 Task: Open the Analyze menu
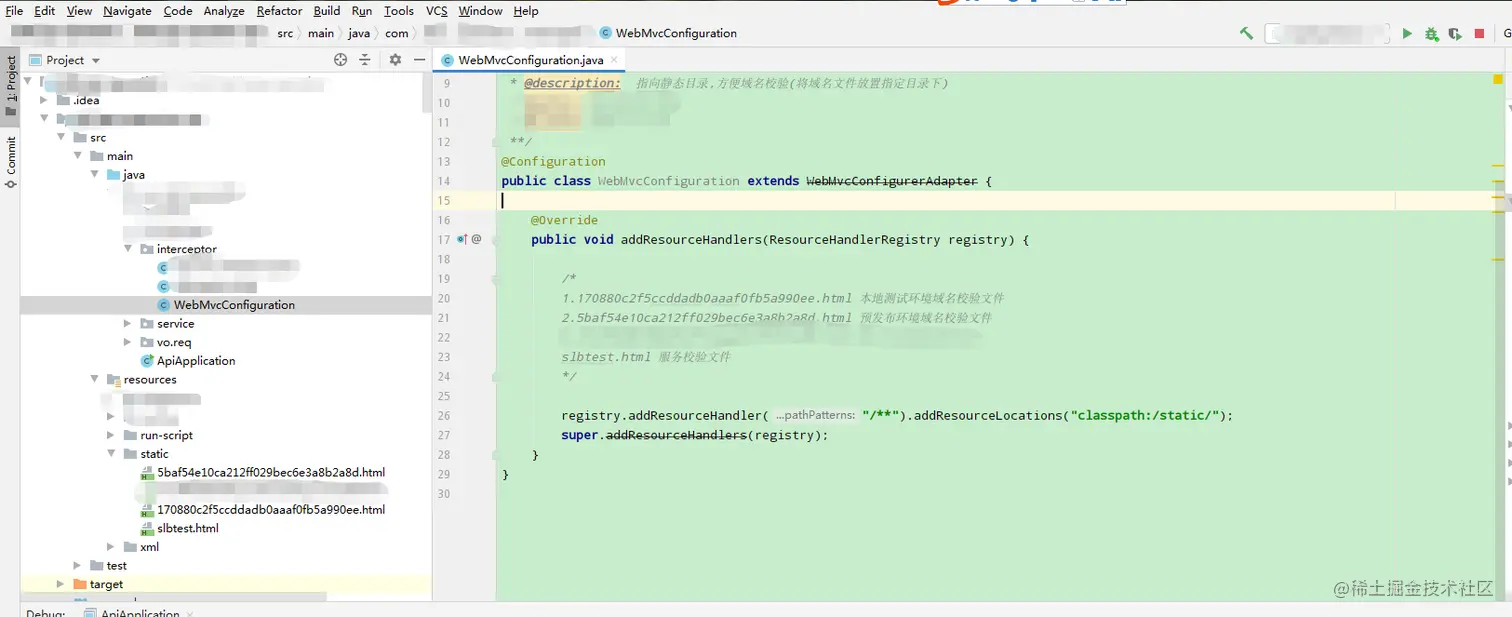pyautogui.click(x=224, y=11)
